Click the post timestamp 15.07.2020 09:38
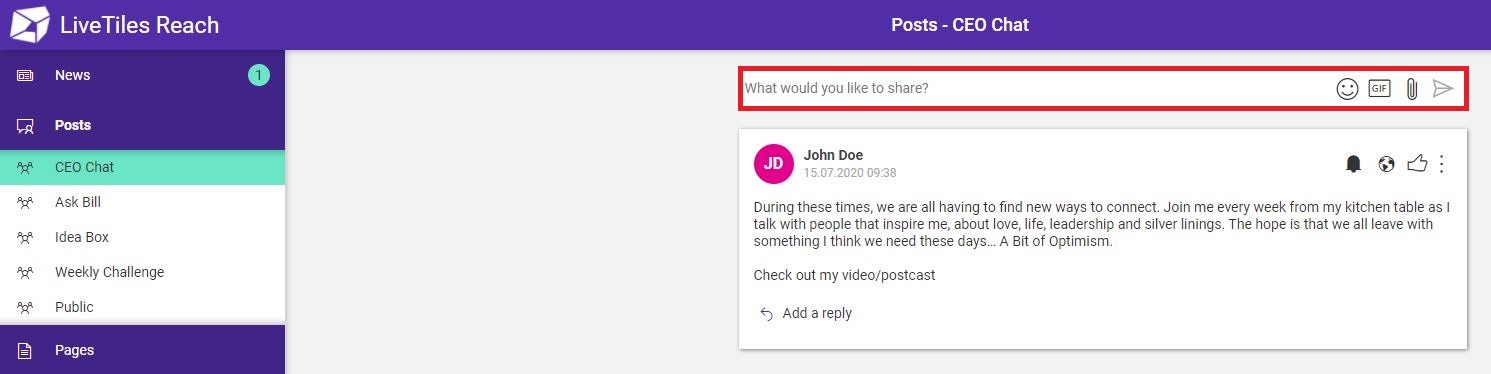 click(850, 173)
